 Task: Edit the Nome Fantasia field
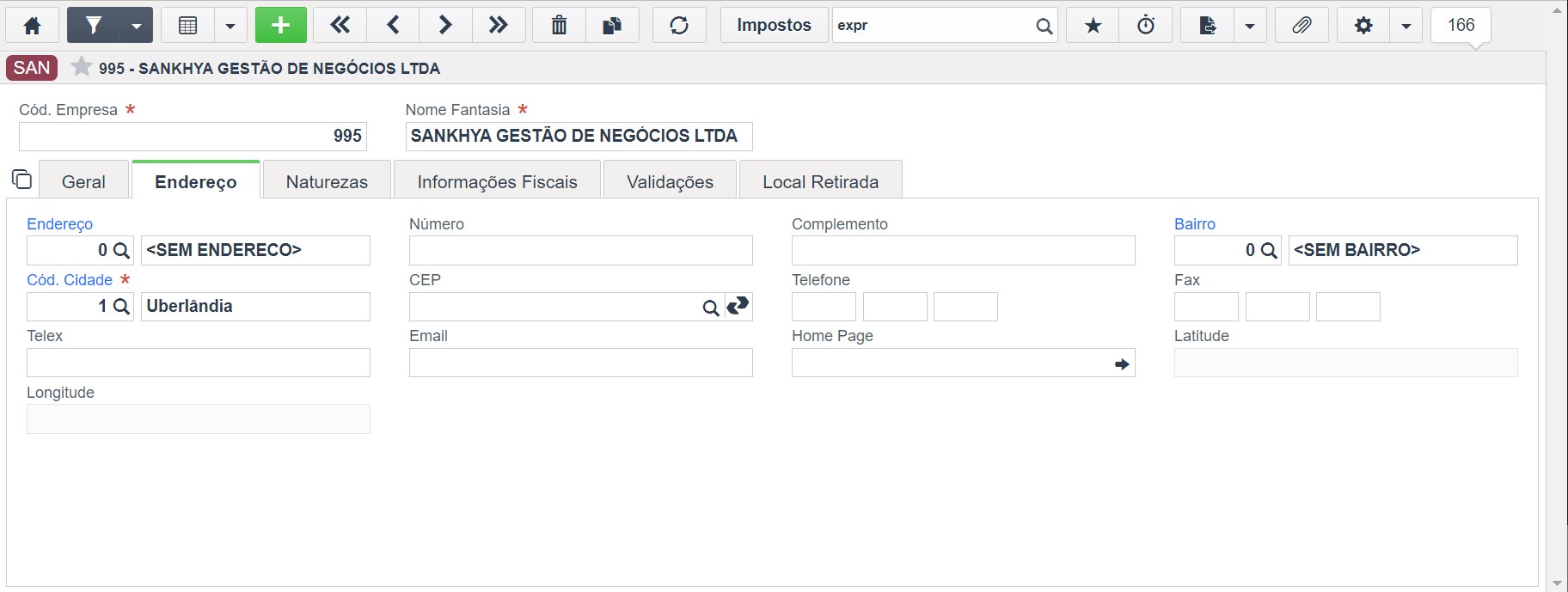pos(579,136)
